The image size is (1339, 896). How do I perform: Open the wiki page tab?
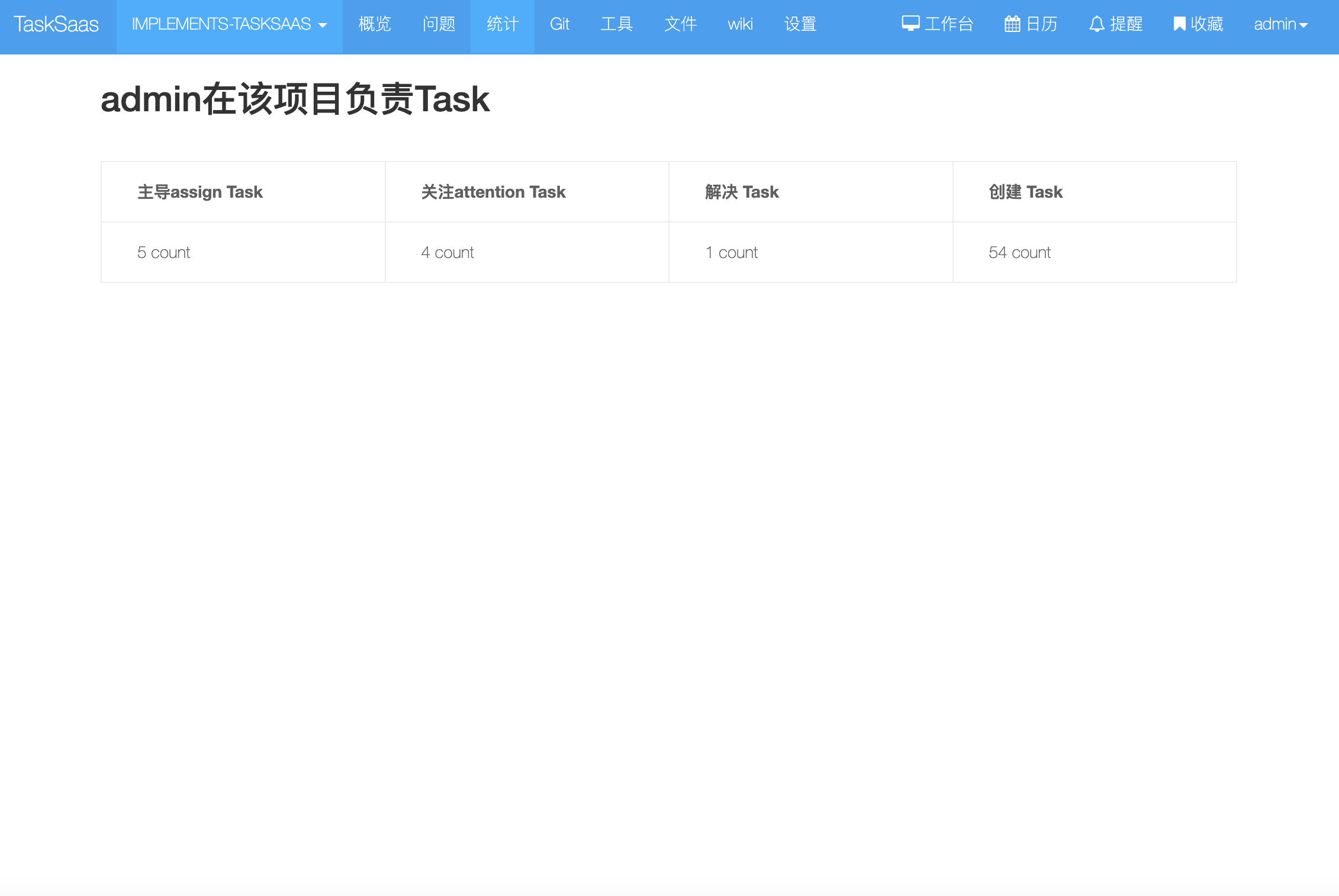tap(740, 24)
